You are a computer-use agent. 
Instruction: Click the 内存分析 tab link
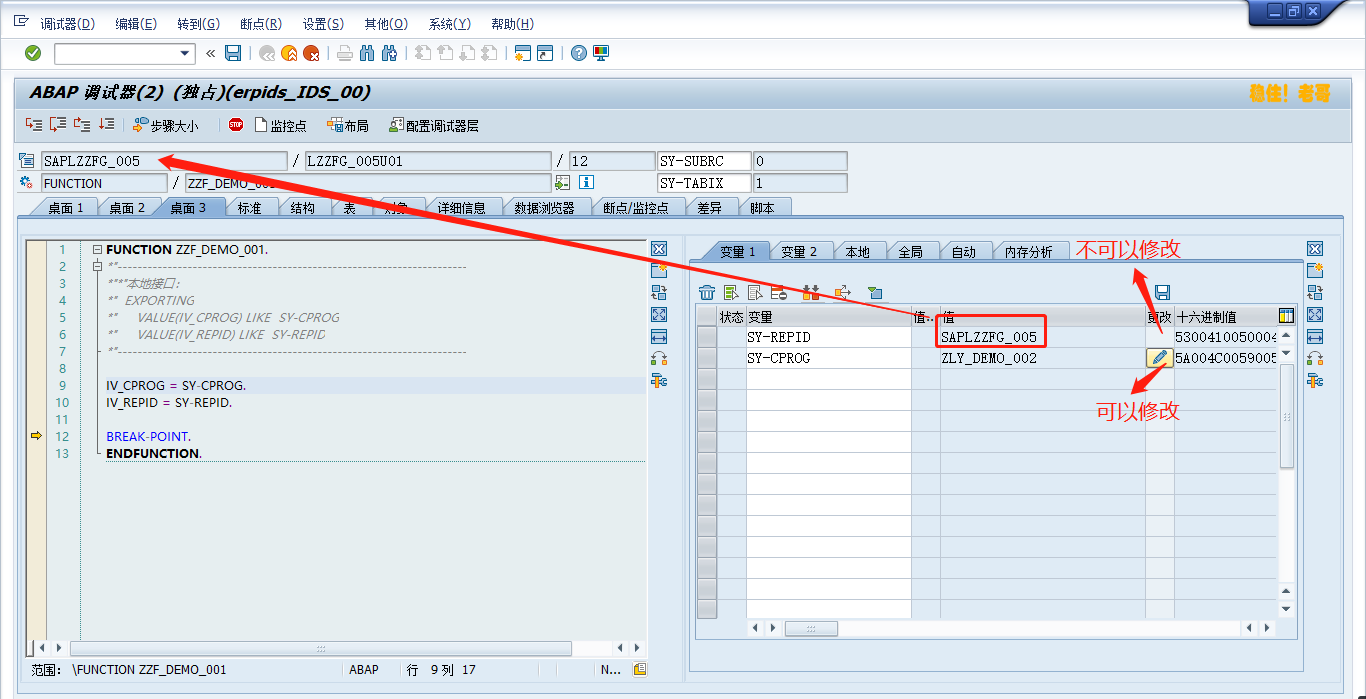tap(1027, 252)
